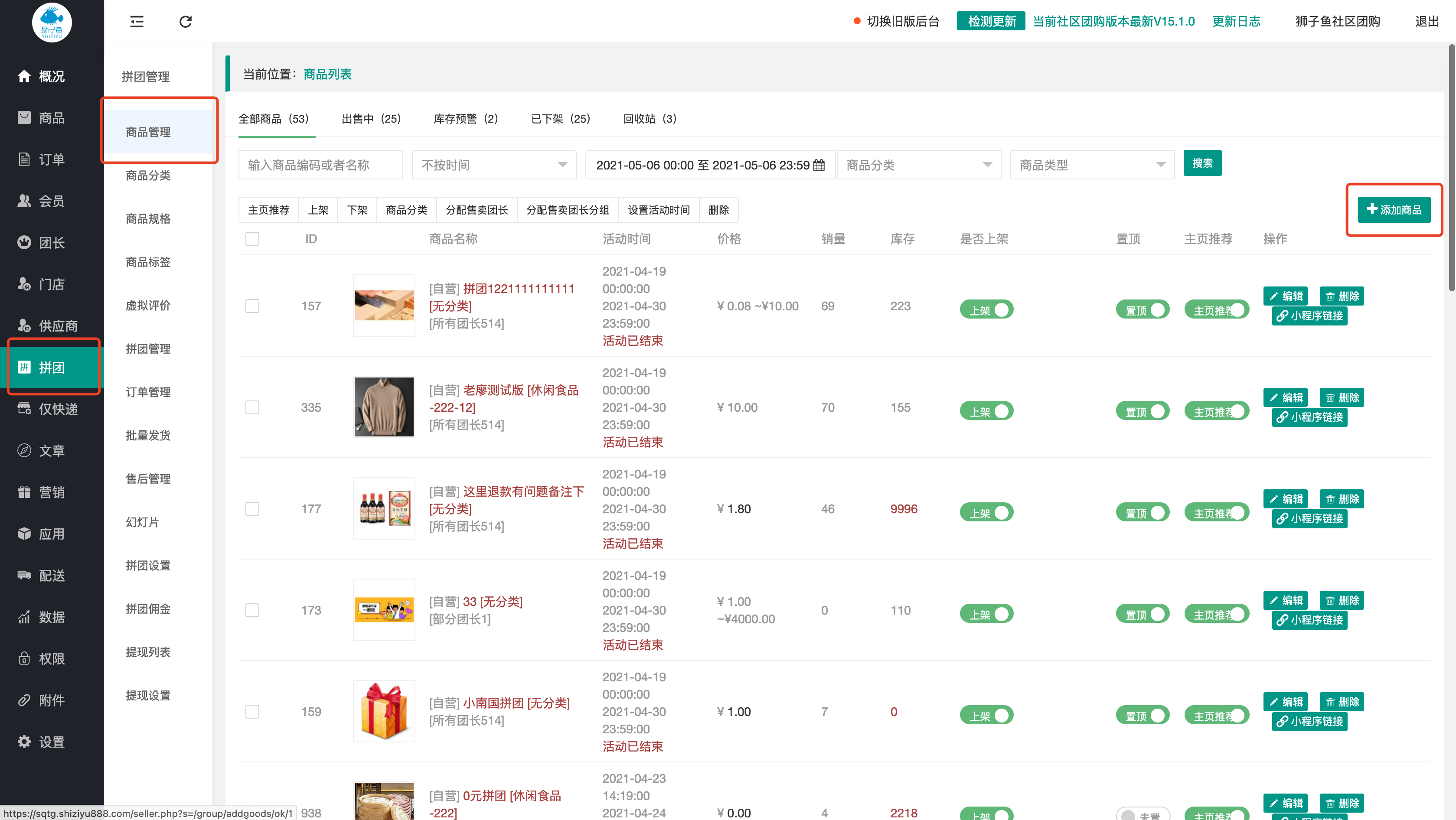The image size is (1456, 820).
Task: Open the 商品分类 filter dropdown
Action: pyautogui.click(x=919, y=164)
